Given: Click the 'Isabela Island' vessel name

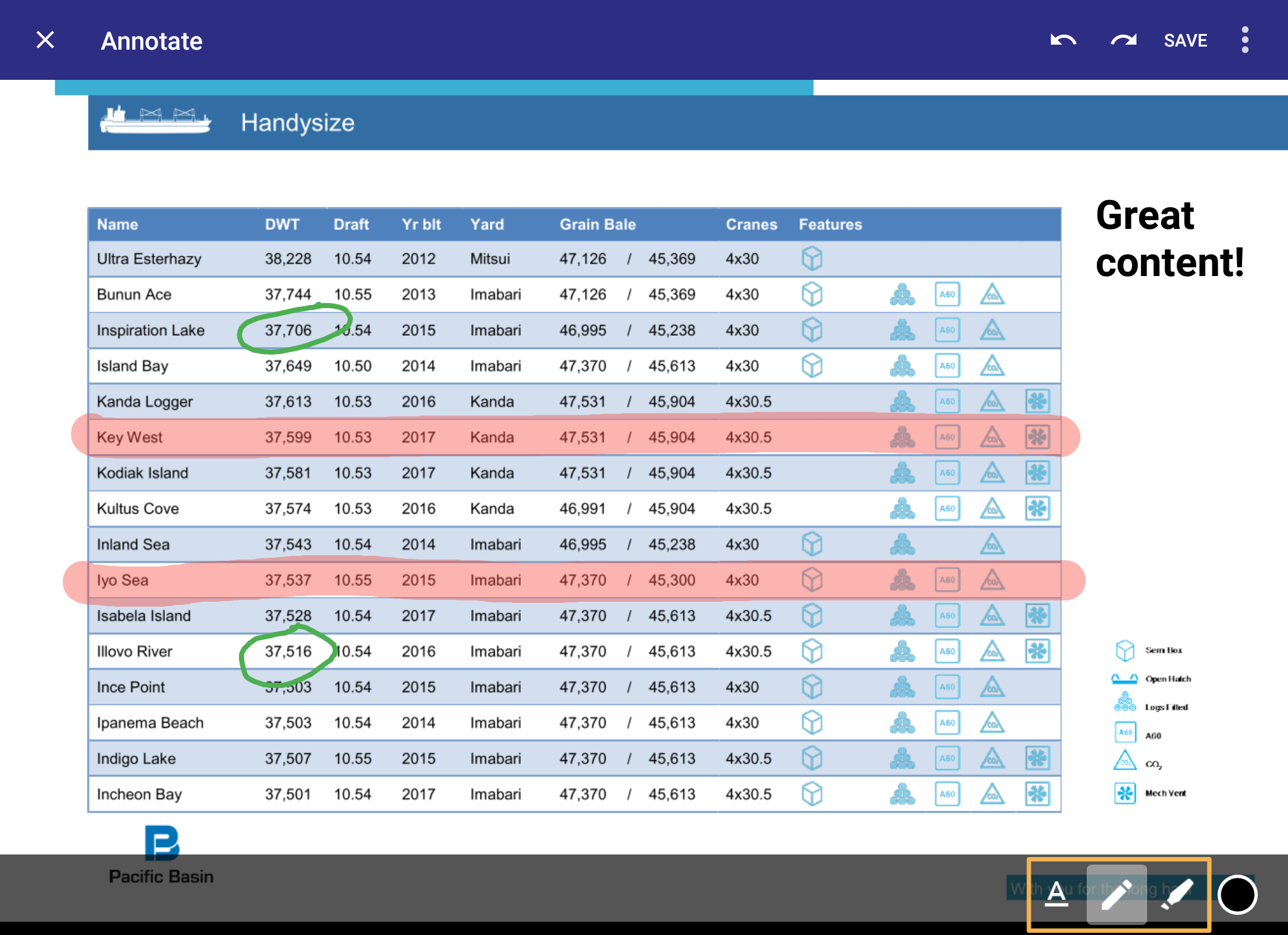Looking at the screenshot, I should 144,616.
